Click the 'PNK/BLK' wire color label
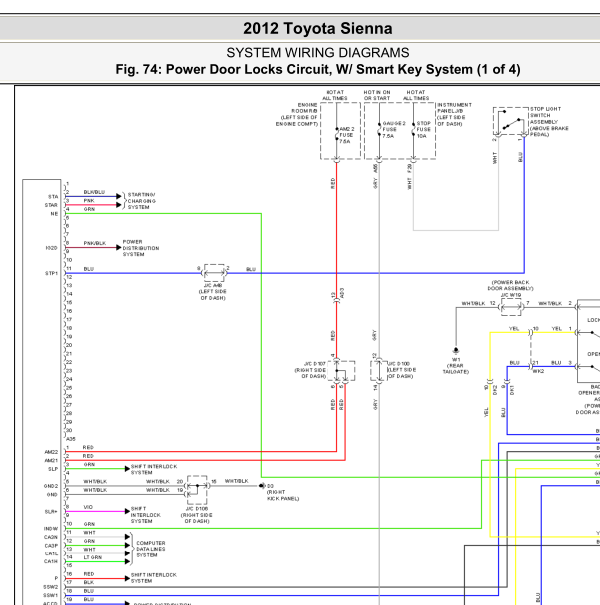The height and width of the screenshot is (605, 600). pos(95,243)
